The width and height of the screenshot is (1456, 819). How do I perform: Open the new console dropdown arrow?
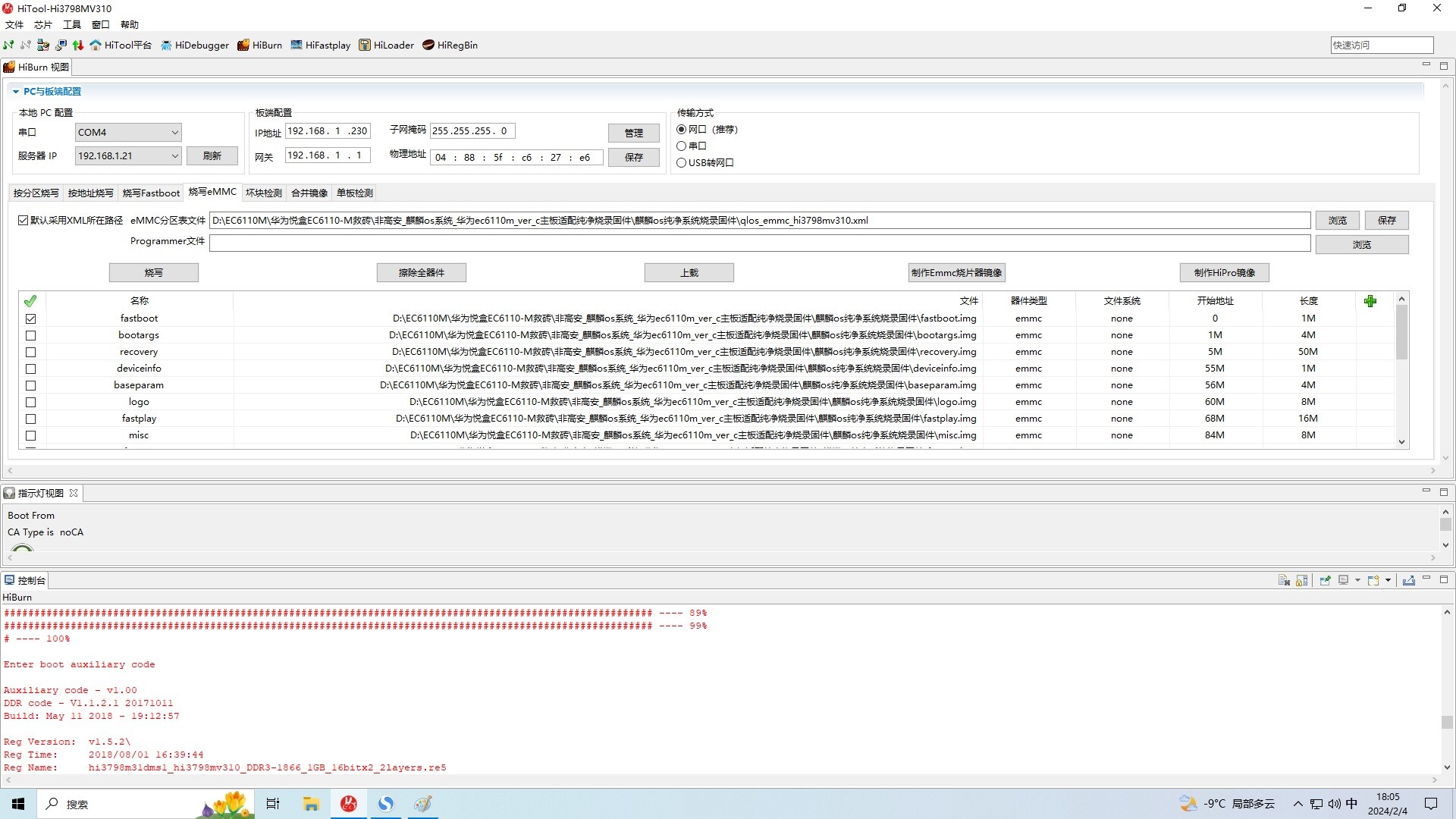point(1388,580)
